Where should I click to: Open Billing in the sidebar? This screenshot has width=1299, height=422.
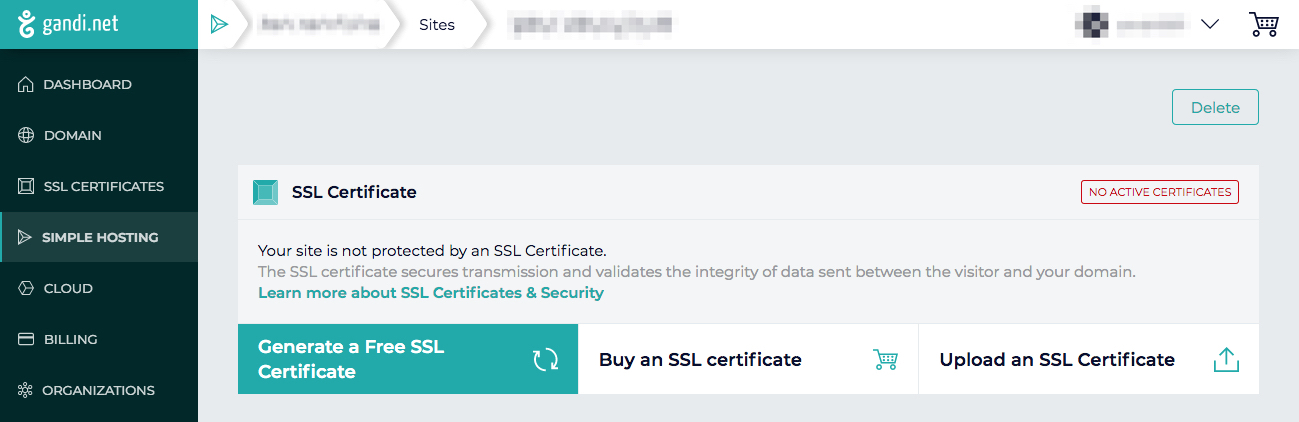[x=70, y=340]
